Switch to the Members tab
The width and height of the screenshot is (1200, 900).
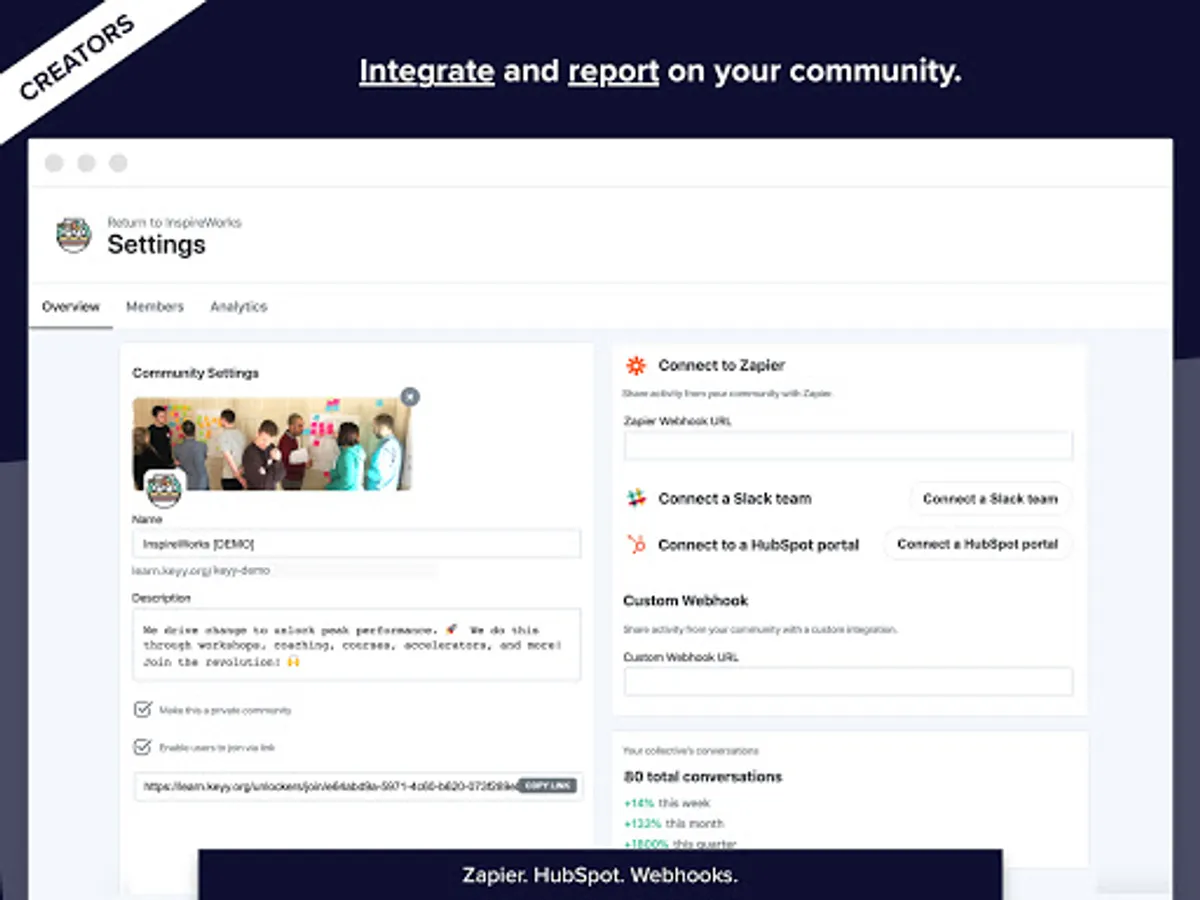click(x=155, y=307)
